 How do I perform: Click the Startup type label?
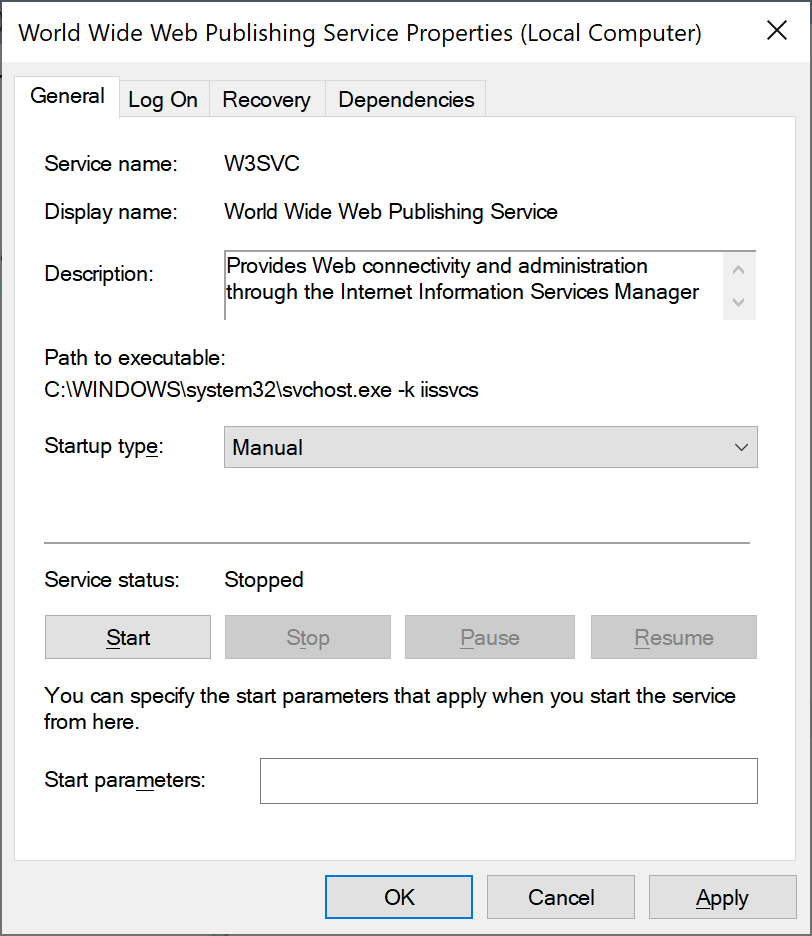[x=104, y=447]
